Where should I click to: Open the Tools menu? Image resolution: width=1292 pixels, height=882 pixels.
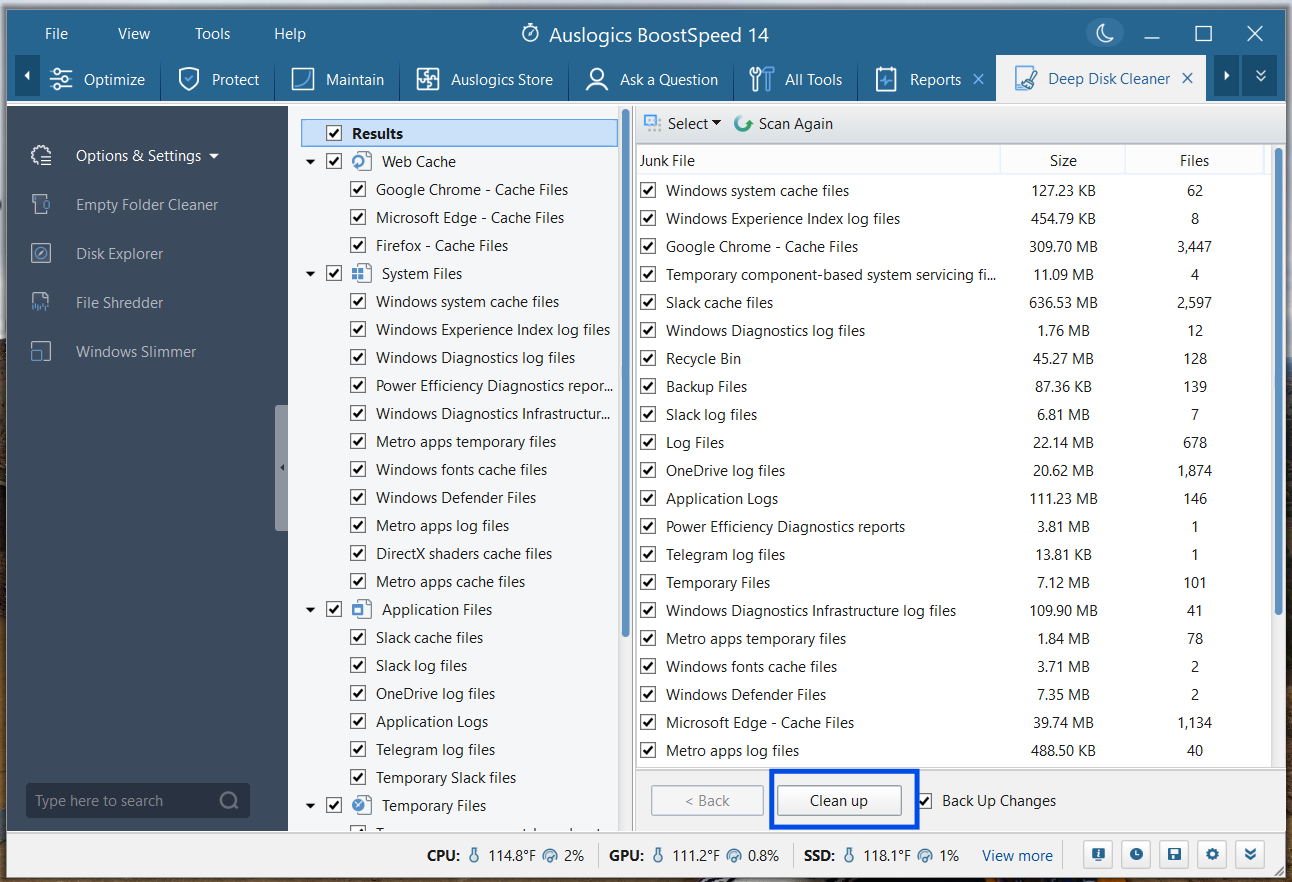click(212, 34)
